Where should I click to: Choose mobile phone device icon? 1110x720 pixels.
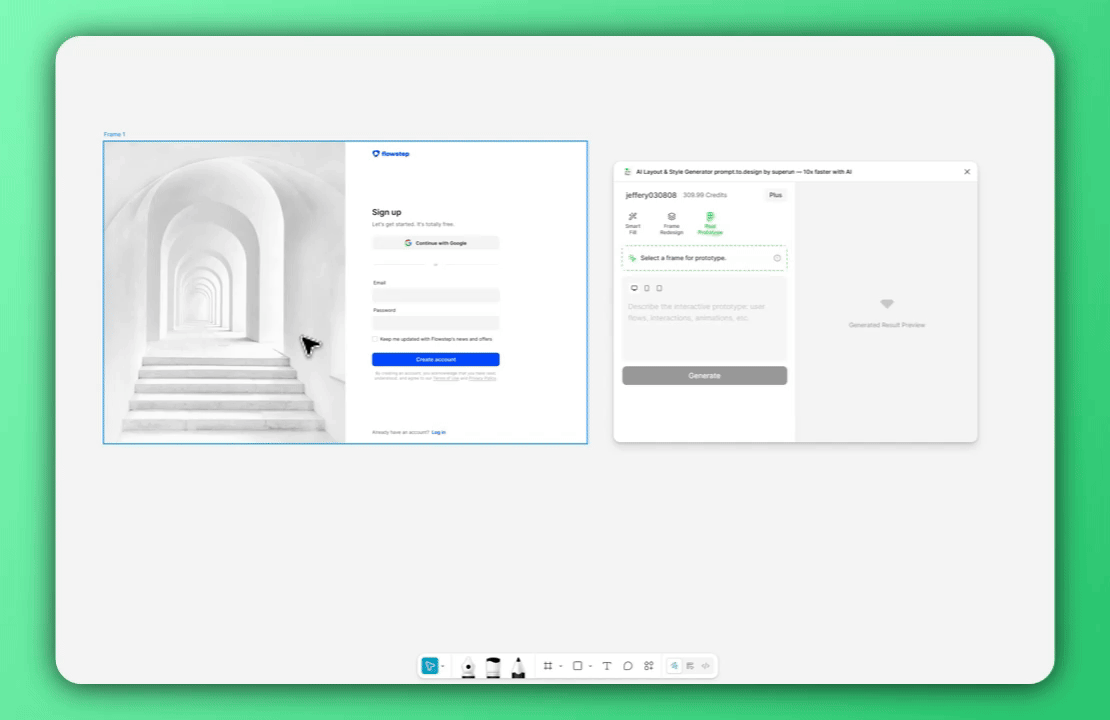[x=647, y=288]
